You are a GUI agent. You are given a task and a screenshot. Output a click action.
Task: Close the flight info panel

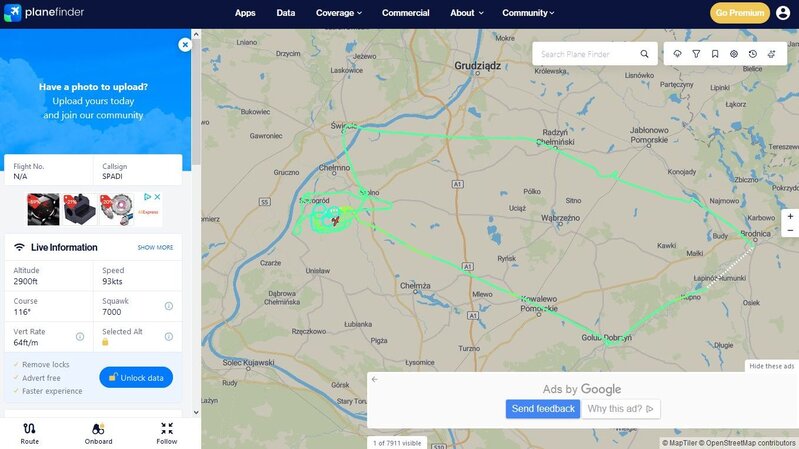(x=185, y=45)
